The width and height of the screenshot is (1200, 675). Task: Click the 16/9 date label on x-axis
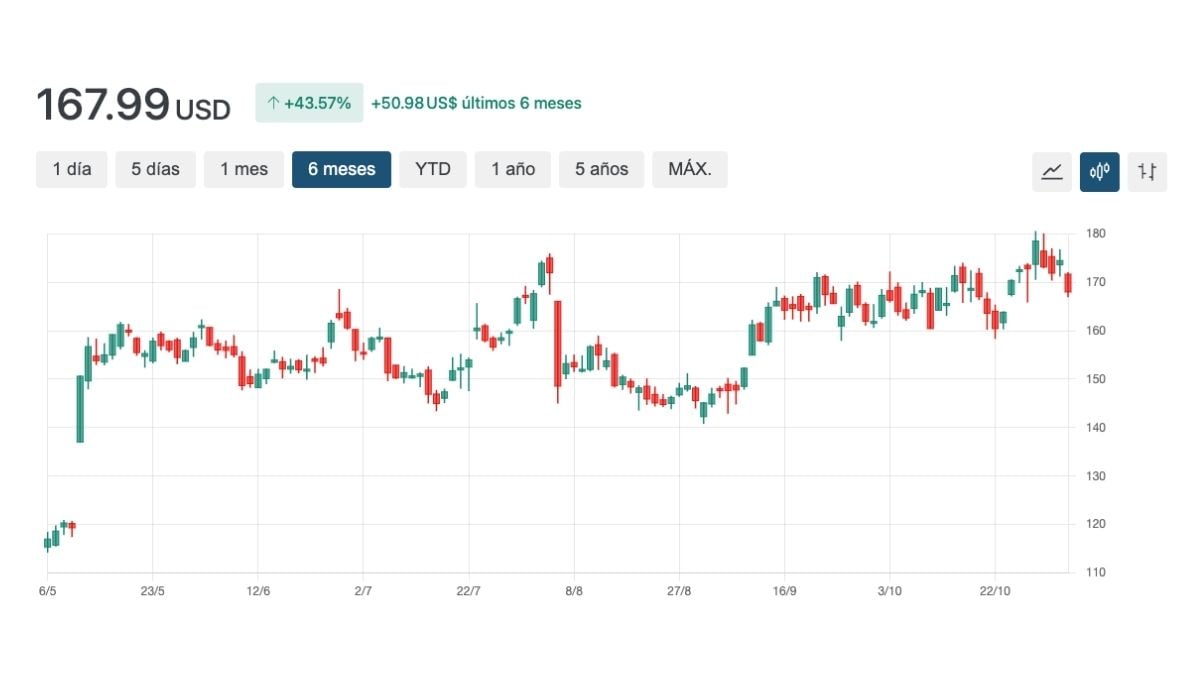[784, 591]
